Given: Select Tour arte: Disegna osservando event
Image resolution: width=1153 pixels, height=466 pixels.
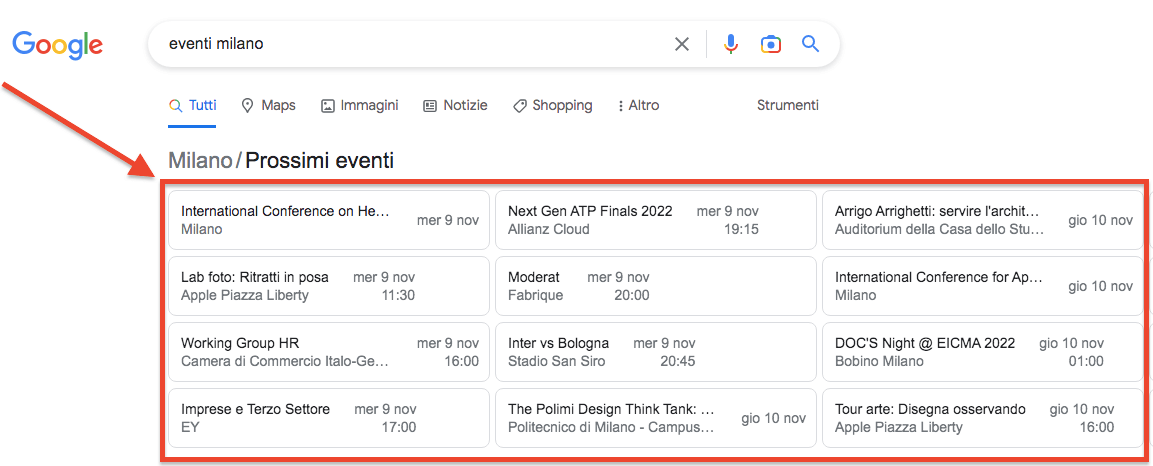Looking at the screenshot, I should point(982,418).
